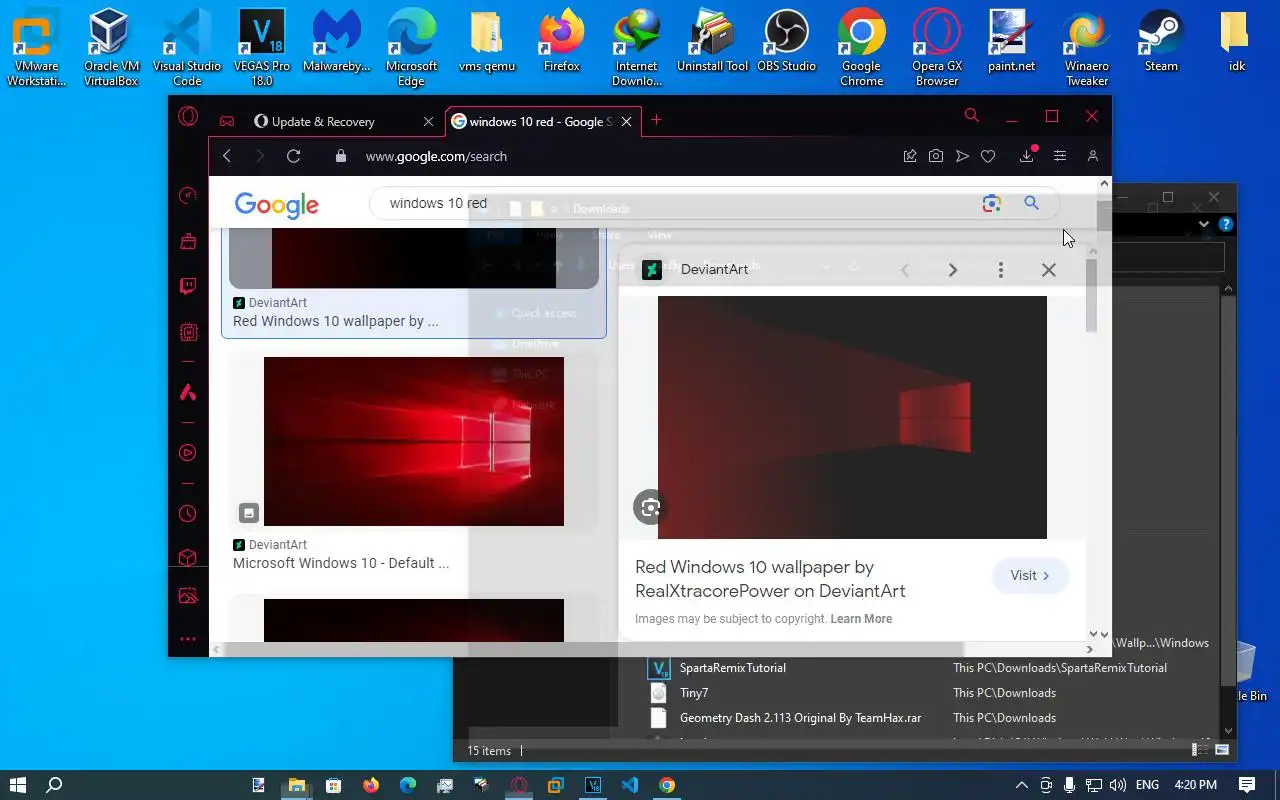Viewport: 1280px width, 800px height.
Task: Search by image with Google Lens icon
Action: [x=991, y=203]
